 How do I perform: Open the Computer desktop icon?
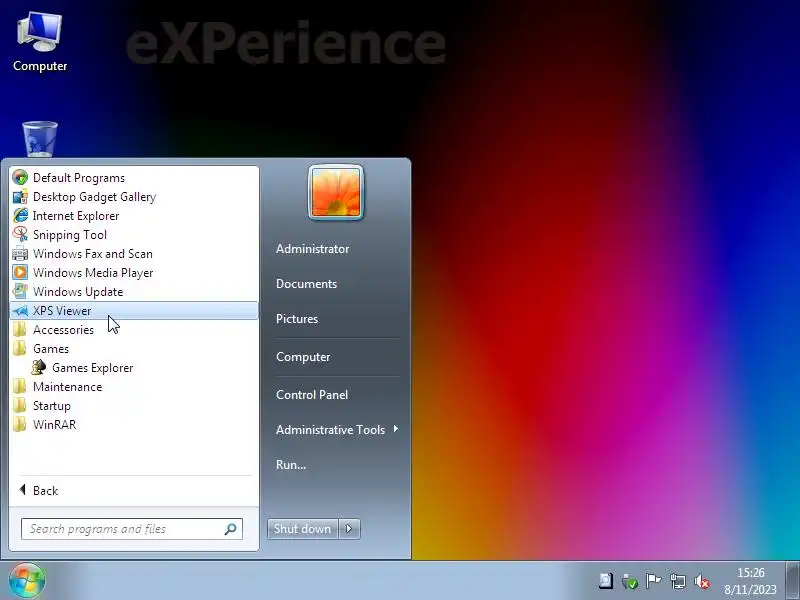click(40, 42)
